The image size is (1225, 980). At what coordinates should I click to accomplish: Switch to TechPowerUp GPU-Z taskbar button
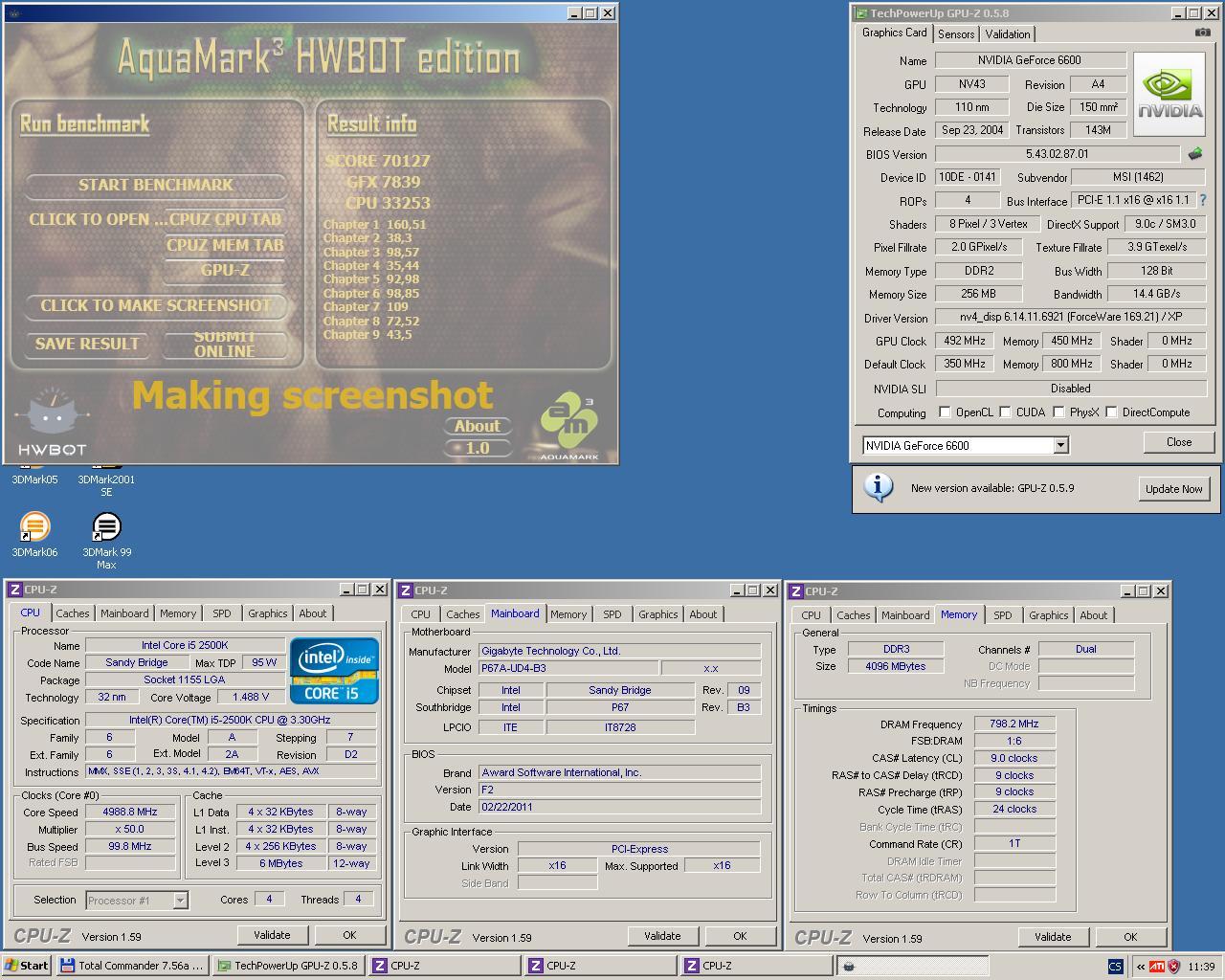[x=287, y=966]
